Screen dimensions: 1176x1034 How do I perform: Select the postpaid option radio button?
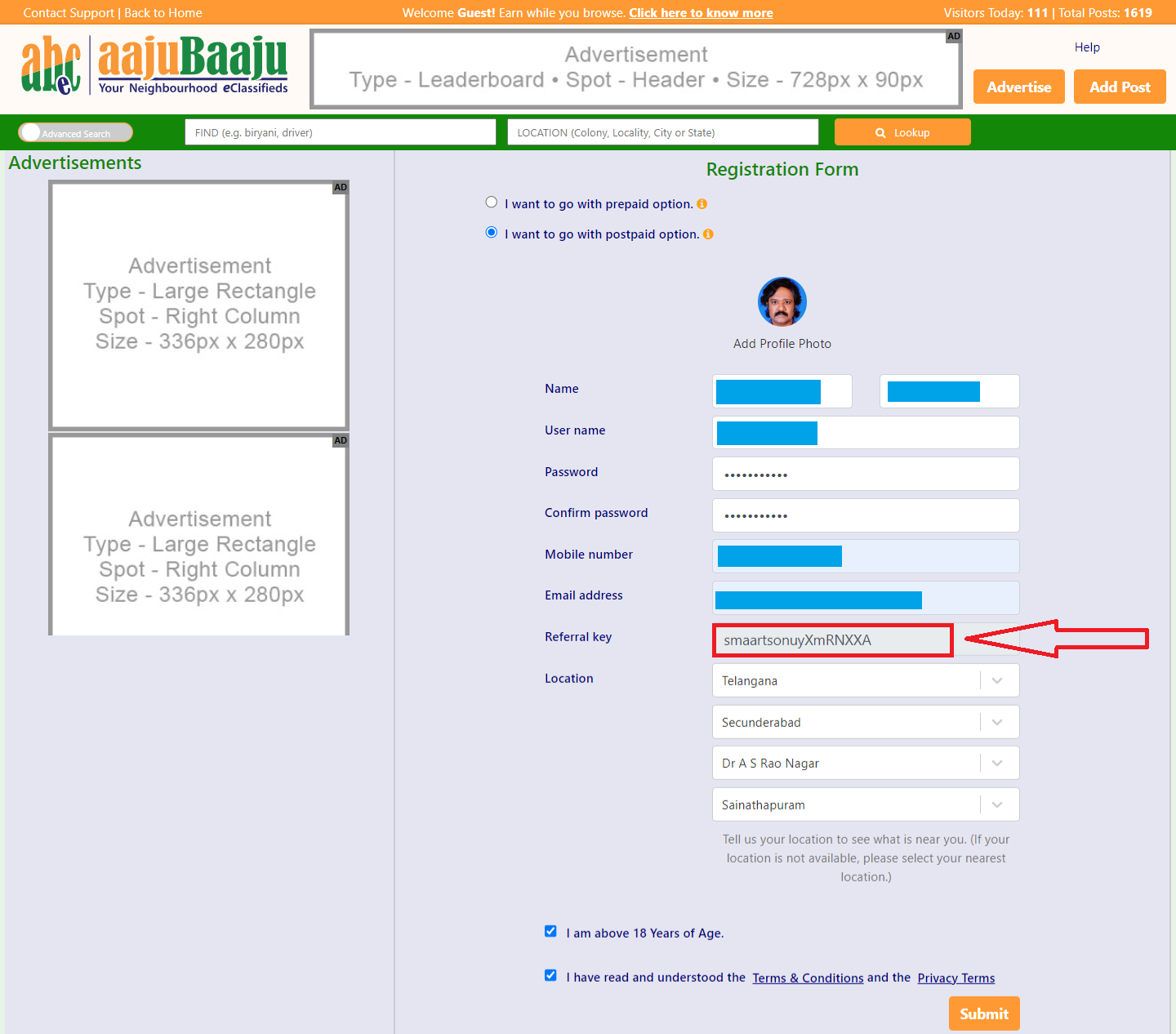pyautogui.click(x=492, y=233)
